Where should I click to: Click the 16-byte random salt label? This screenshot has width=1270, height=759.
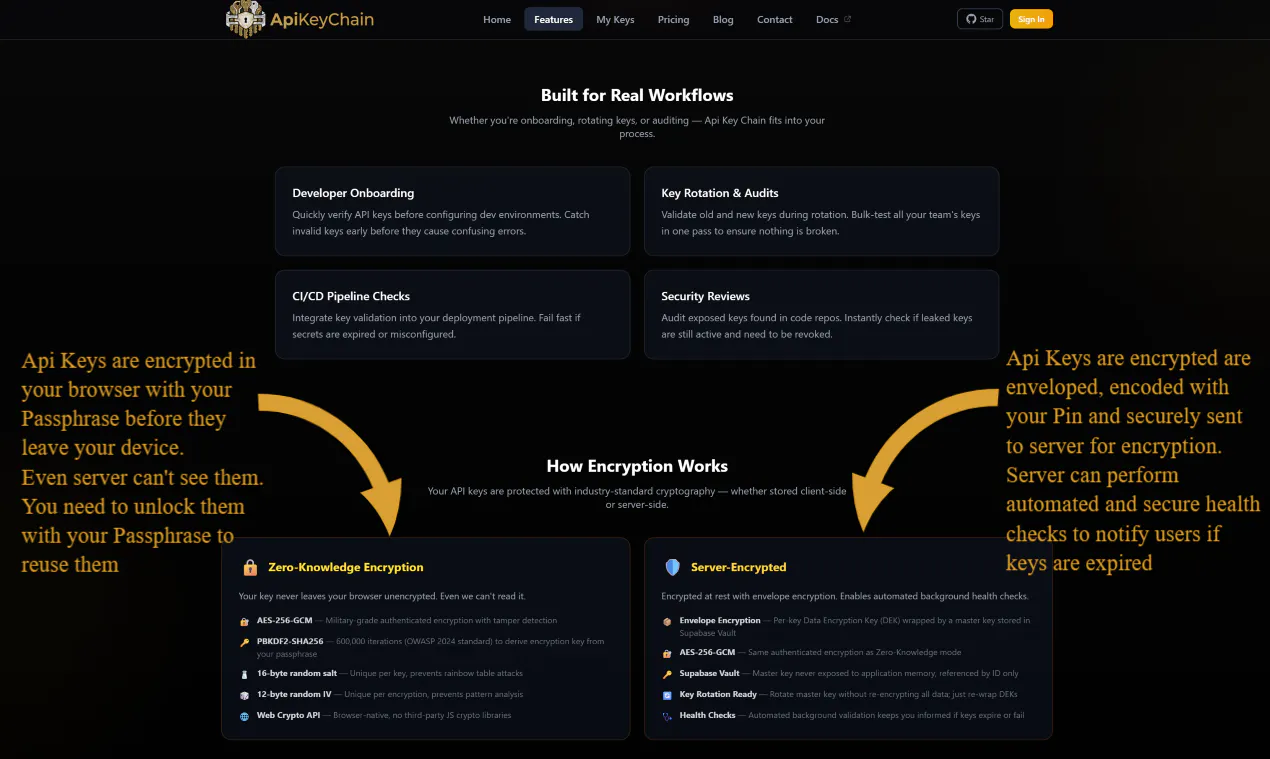click(297, 673)
